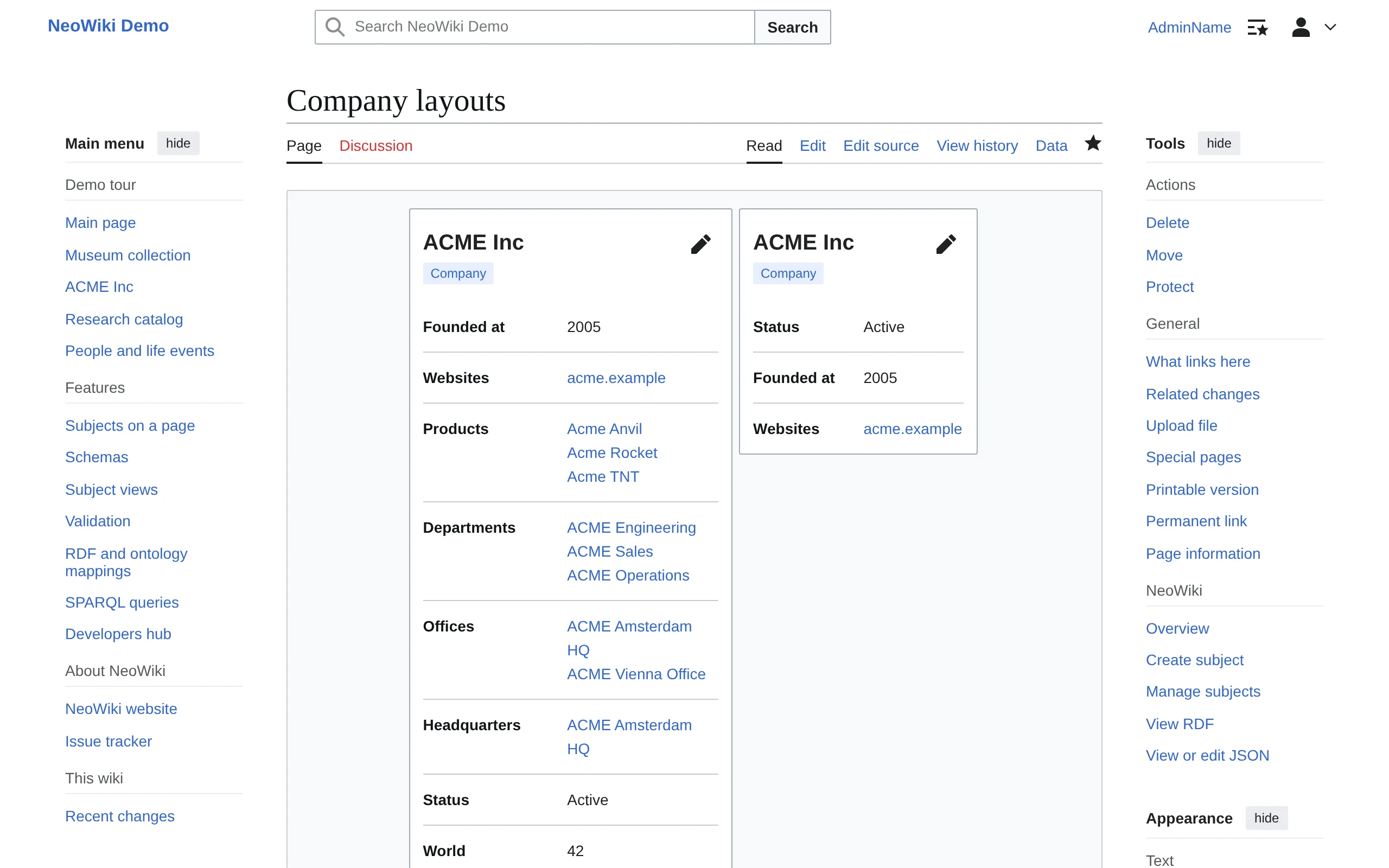The width and height of the screenshot is (1389, 868).
Task: Open the Edit tab
Action: (x=813, y=146)
